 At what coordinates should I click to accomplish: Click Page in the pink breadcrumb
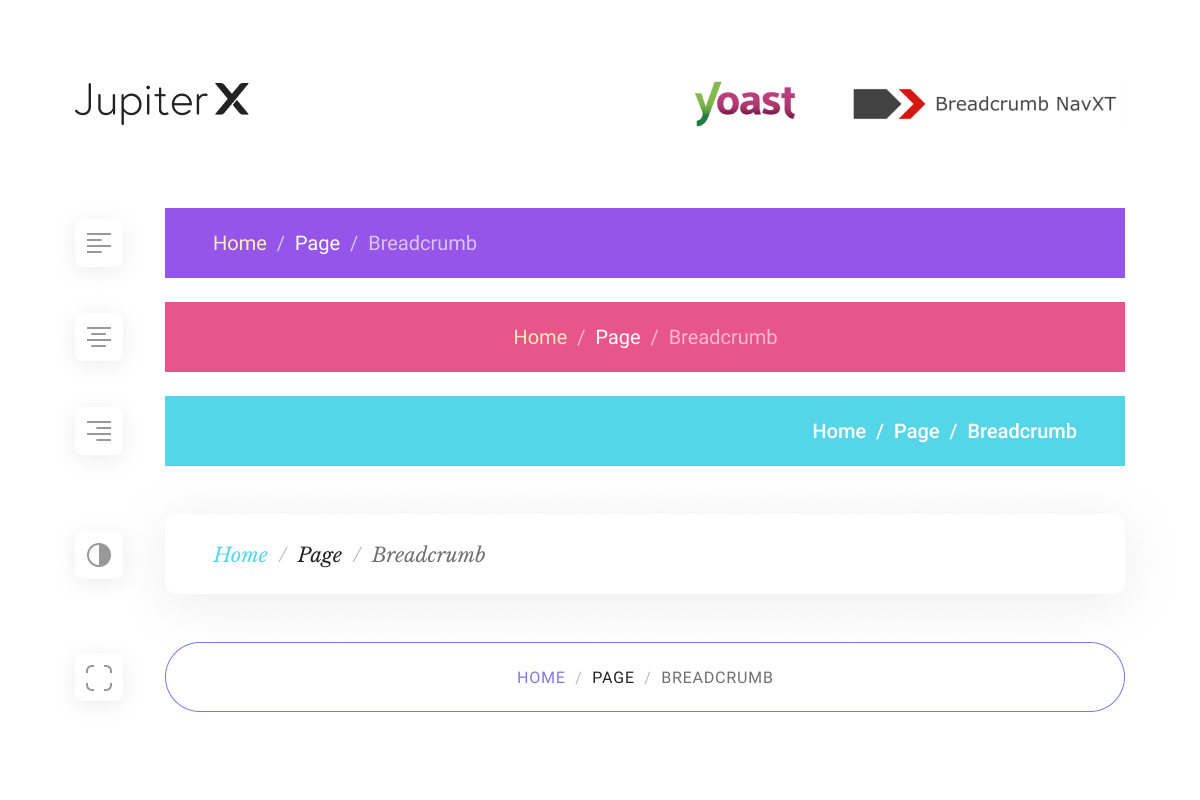click(617, 337)
